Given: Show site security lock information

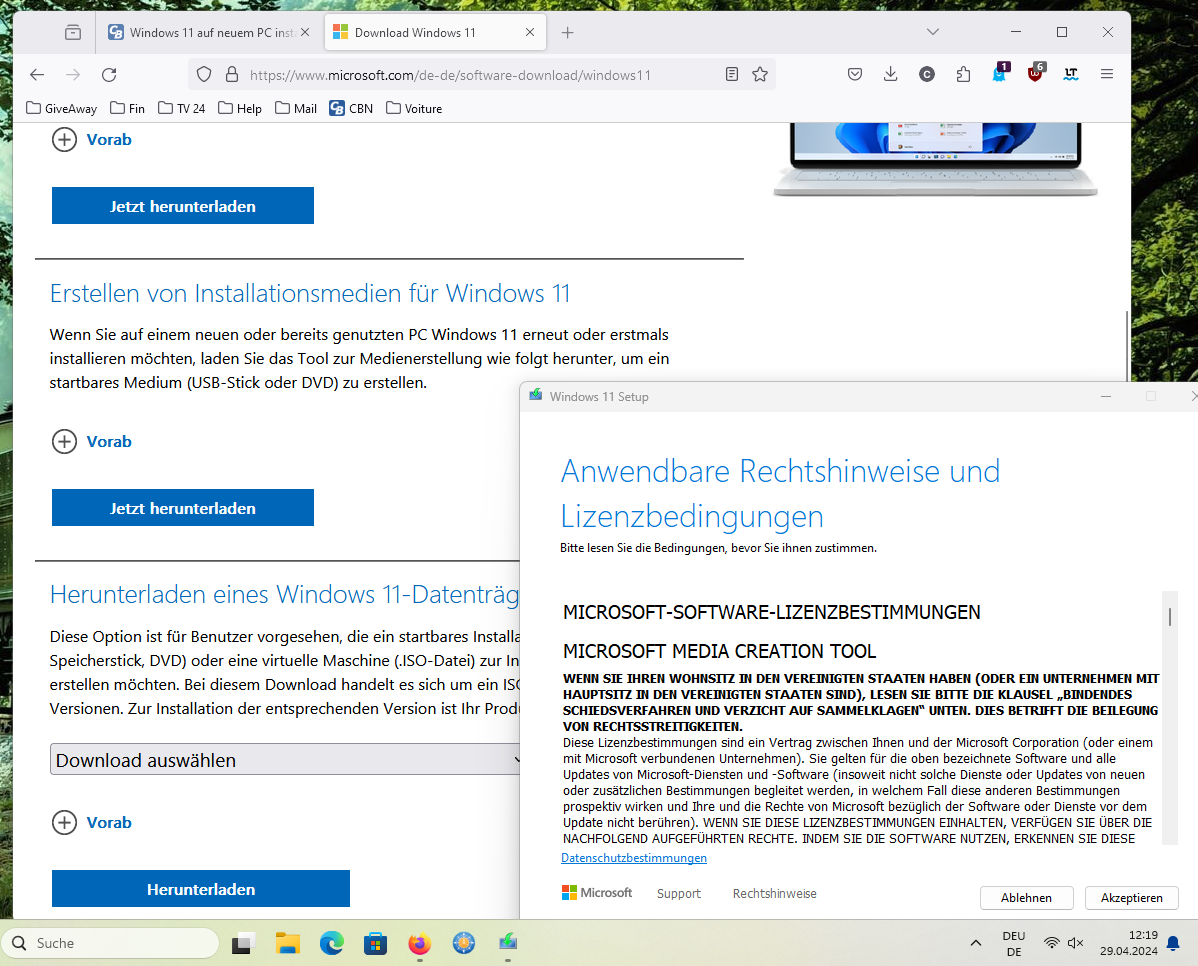Looking at the screenshot, I should click(x=232, y=74).
